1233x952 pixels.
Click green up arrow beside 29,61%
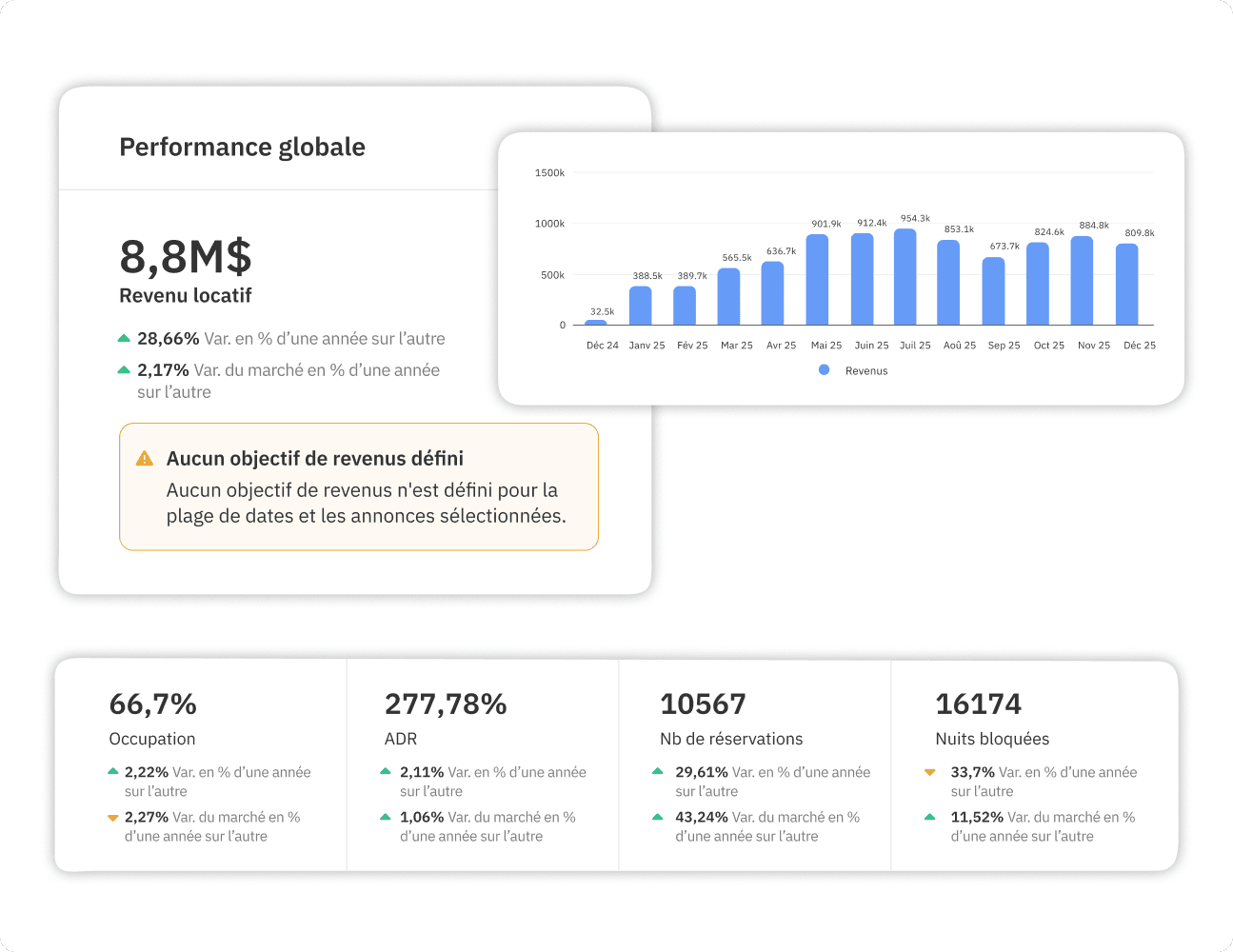pyautogui.click(x=658, y=772)
